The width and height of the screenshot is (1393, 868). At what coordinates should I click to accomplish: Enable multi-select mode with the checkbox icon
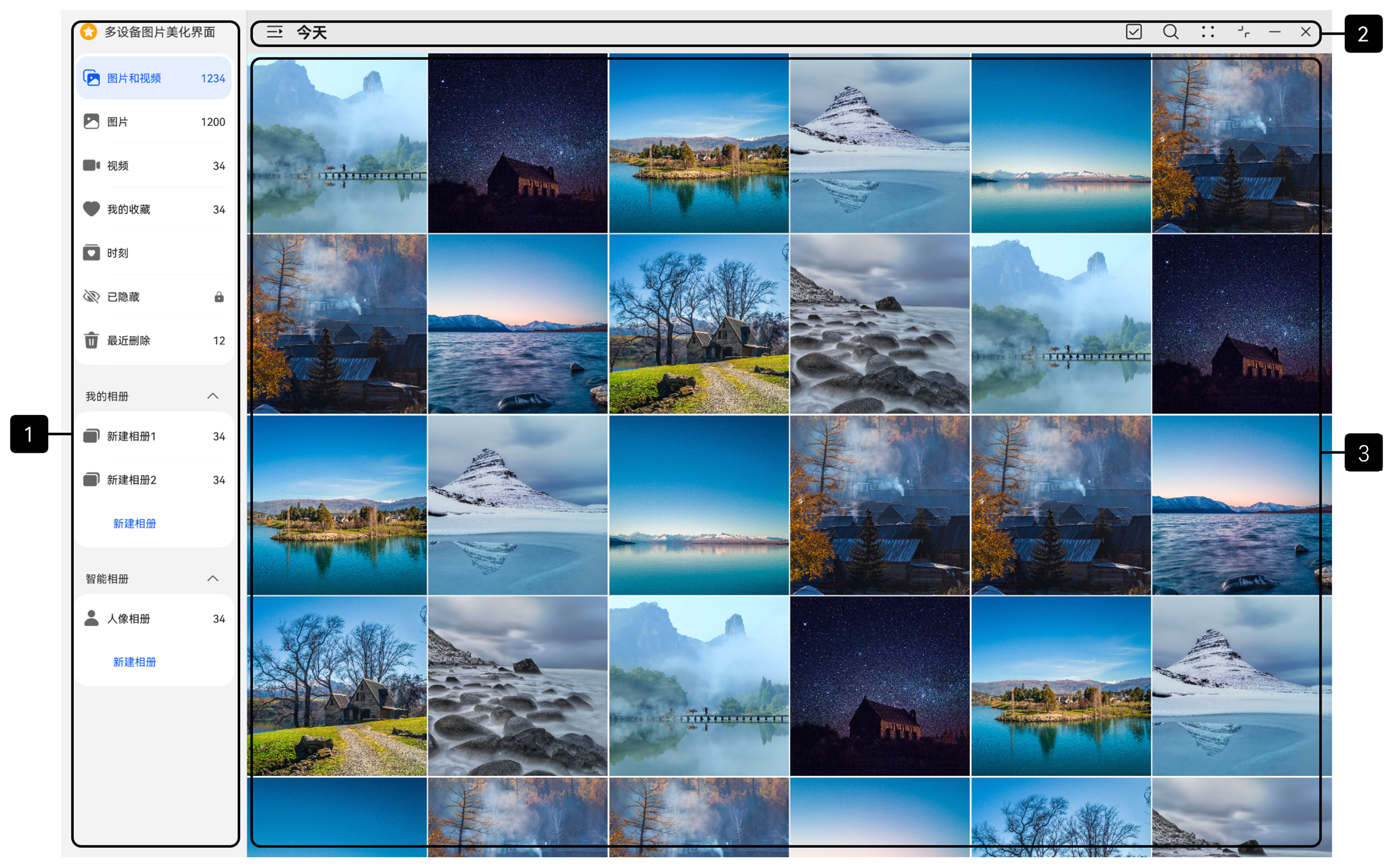pyautogui.click(x=1134, y=32)
